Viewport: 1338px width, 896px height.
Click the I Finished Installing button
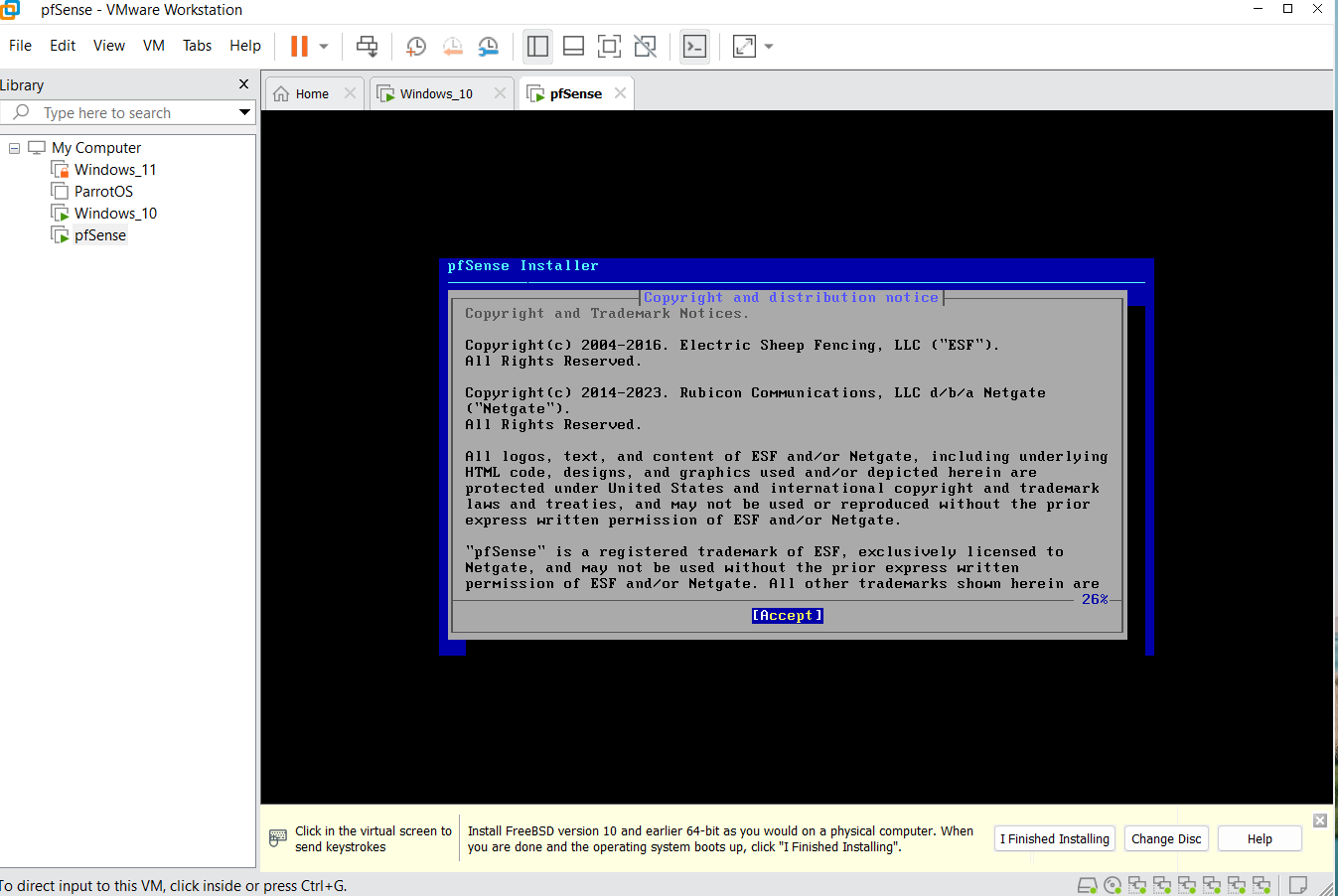[1055, 838]
